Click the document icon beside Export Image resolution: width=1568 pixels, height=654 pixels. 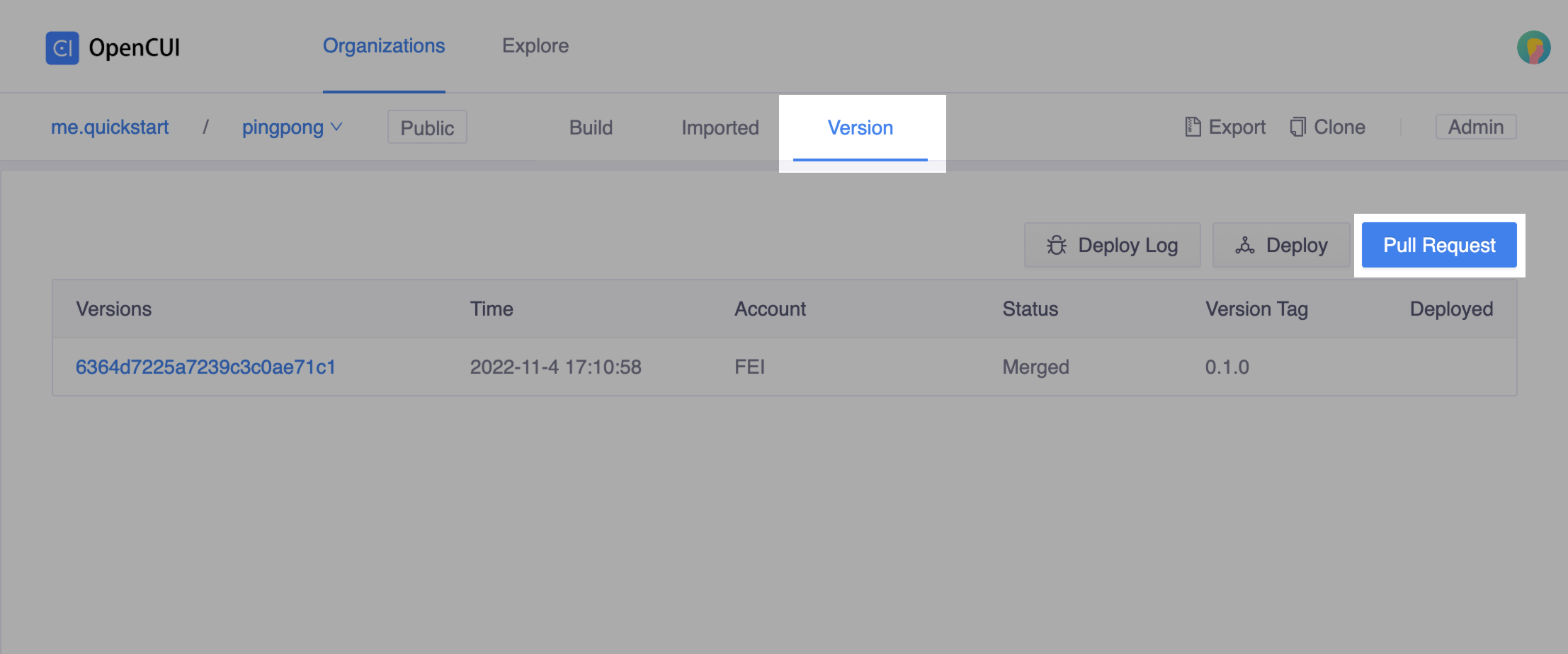click(1192, 126)
